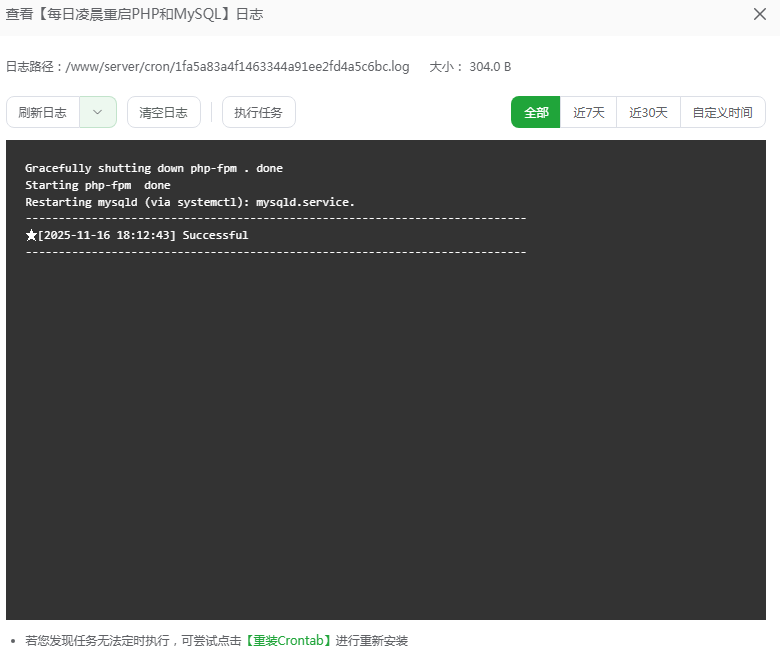Close the log viewer dialog

click(x=760, y=14)
